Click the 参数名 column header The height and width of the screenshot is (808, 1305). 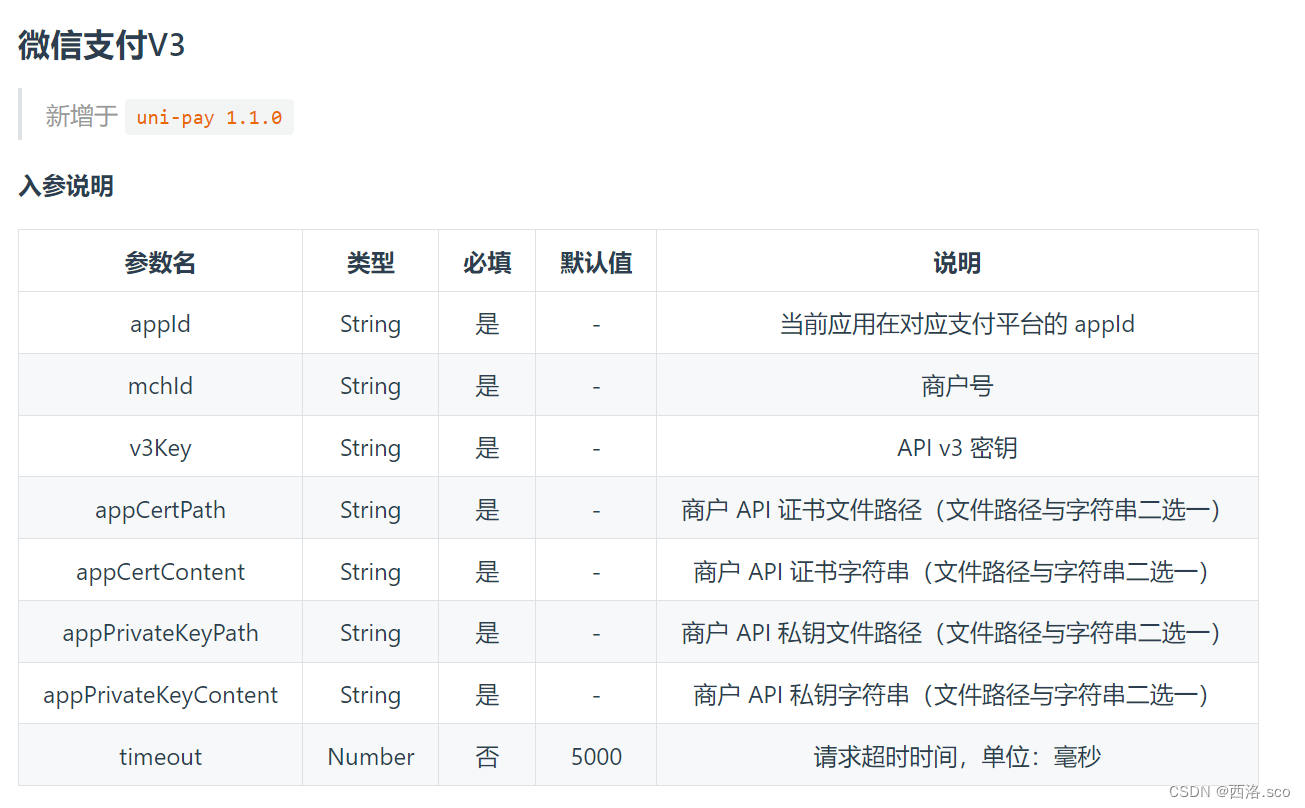[x=160, y=263]
